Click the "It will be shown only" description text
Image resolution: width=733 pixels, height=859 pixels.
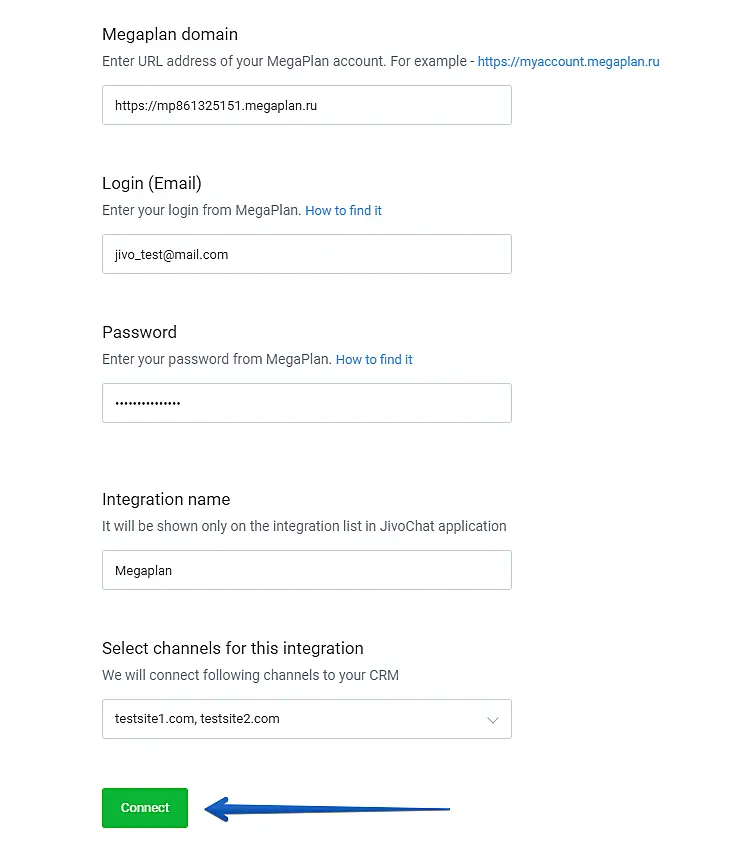304,526
